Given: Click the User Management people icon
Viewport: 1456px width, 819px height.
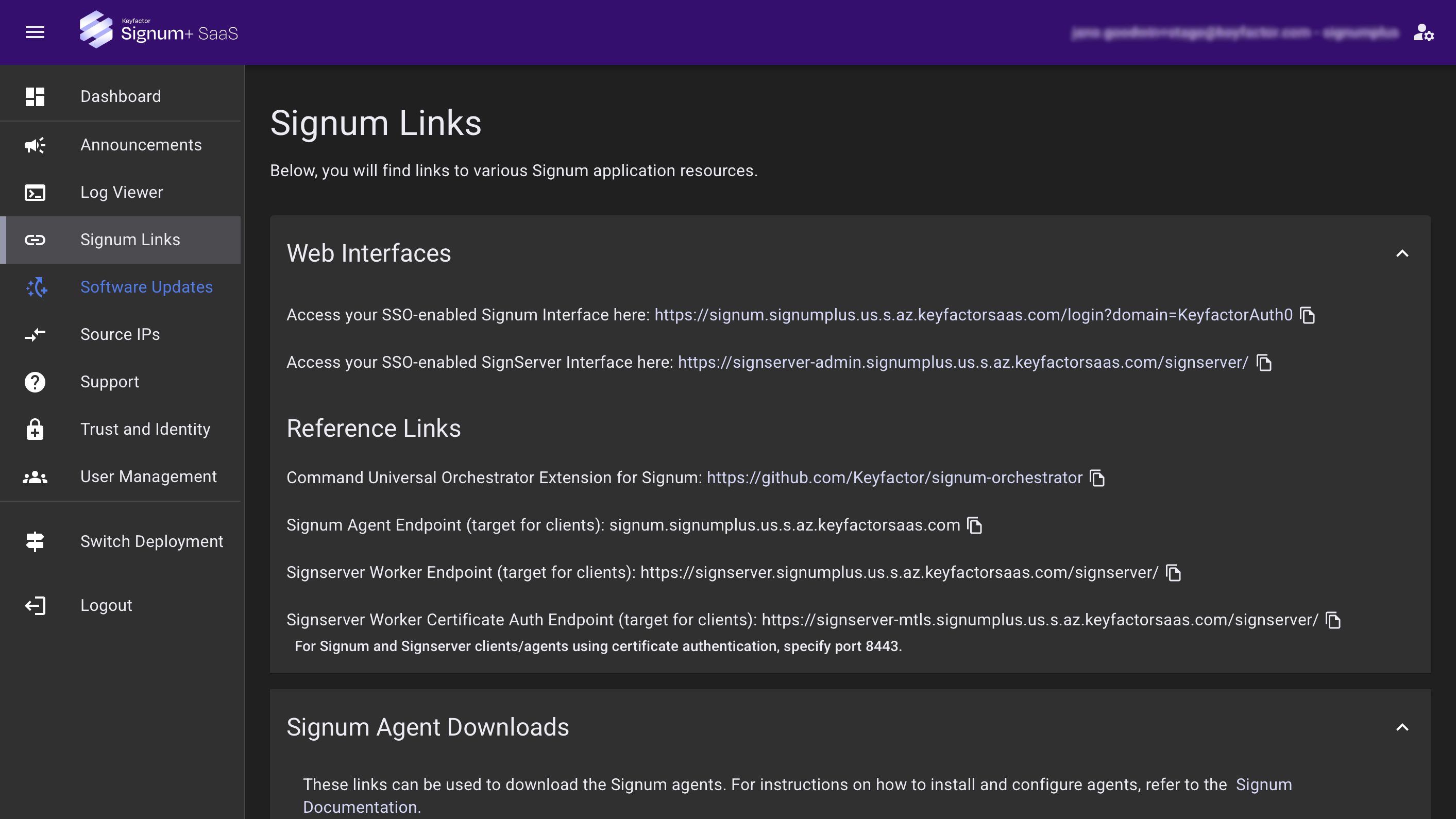Looking at the screenshot, I should click(x=35, y=477).
